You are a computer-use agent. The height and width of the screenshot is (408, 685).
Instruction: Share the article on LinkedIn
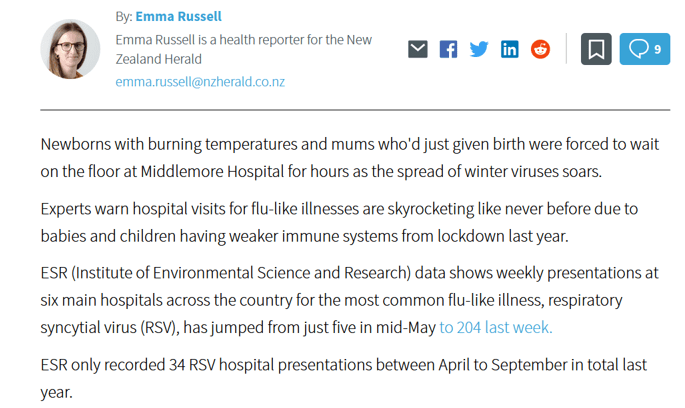510,49
